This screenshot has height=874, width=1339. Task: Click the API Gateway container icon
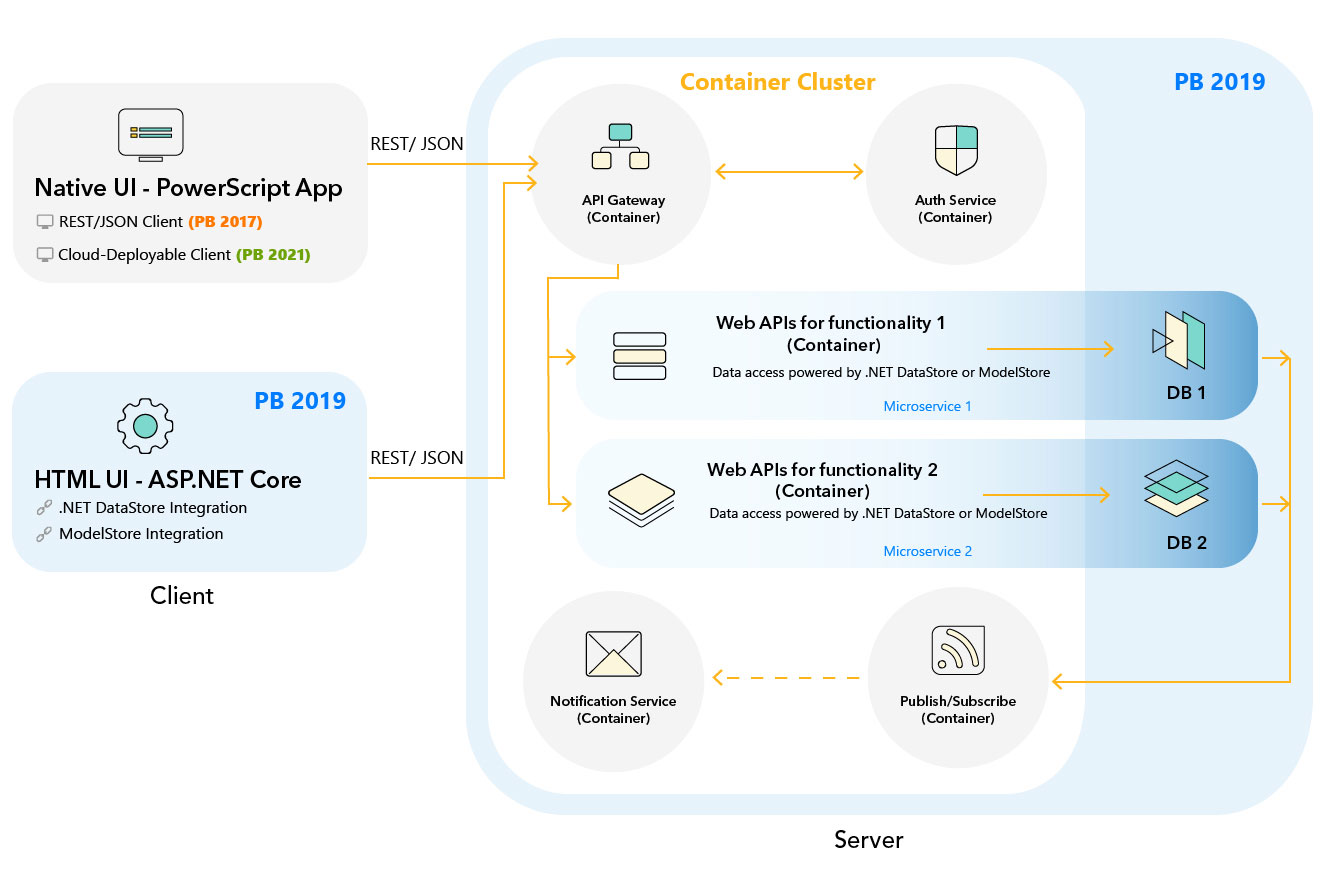tap(621, 145)
